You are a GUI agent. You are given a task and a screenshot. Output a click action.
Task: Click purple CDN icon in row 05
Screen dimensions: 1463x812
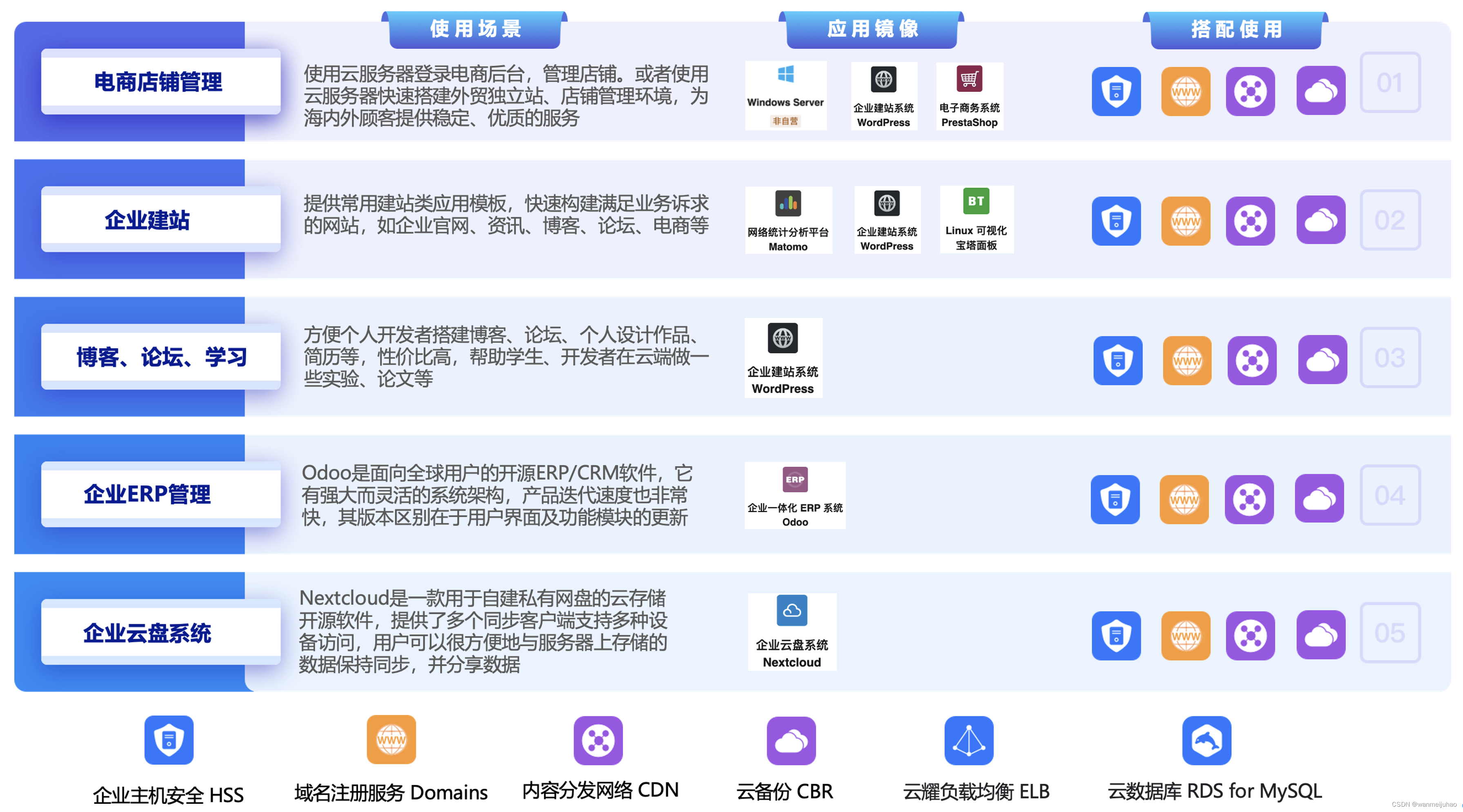[x=1250, y=636]
